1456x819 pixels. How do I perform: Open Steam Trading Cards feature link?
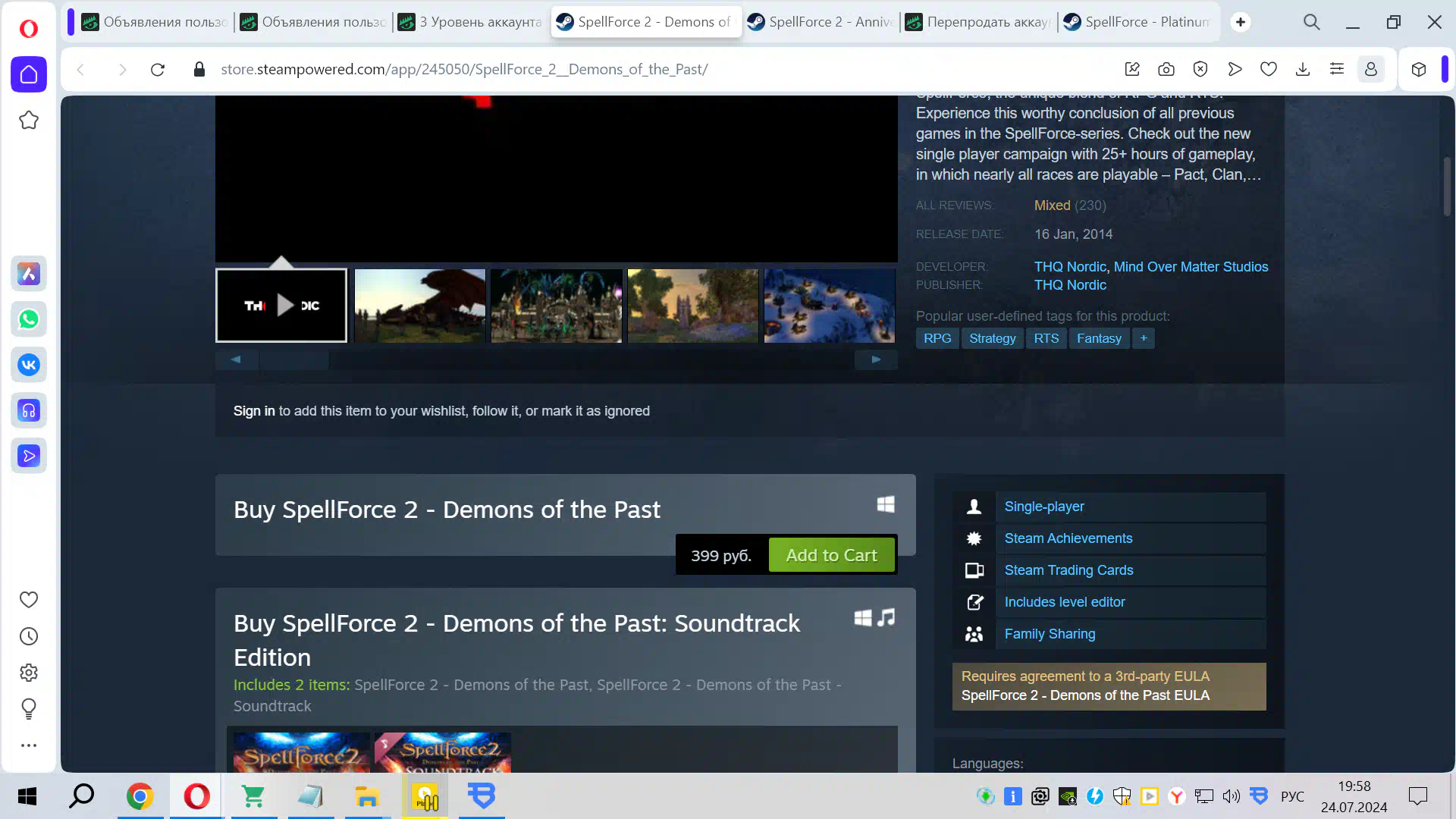coord(1068,570)
